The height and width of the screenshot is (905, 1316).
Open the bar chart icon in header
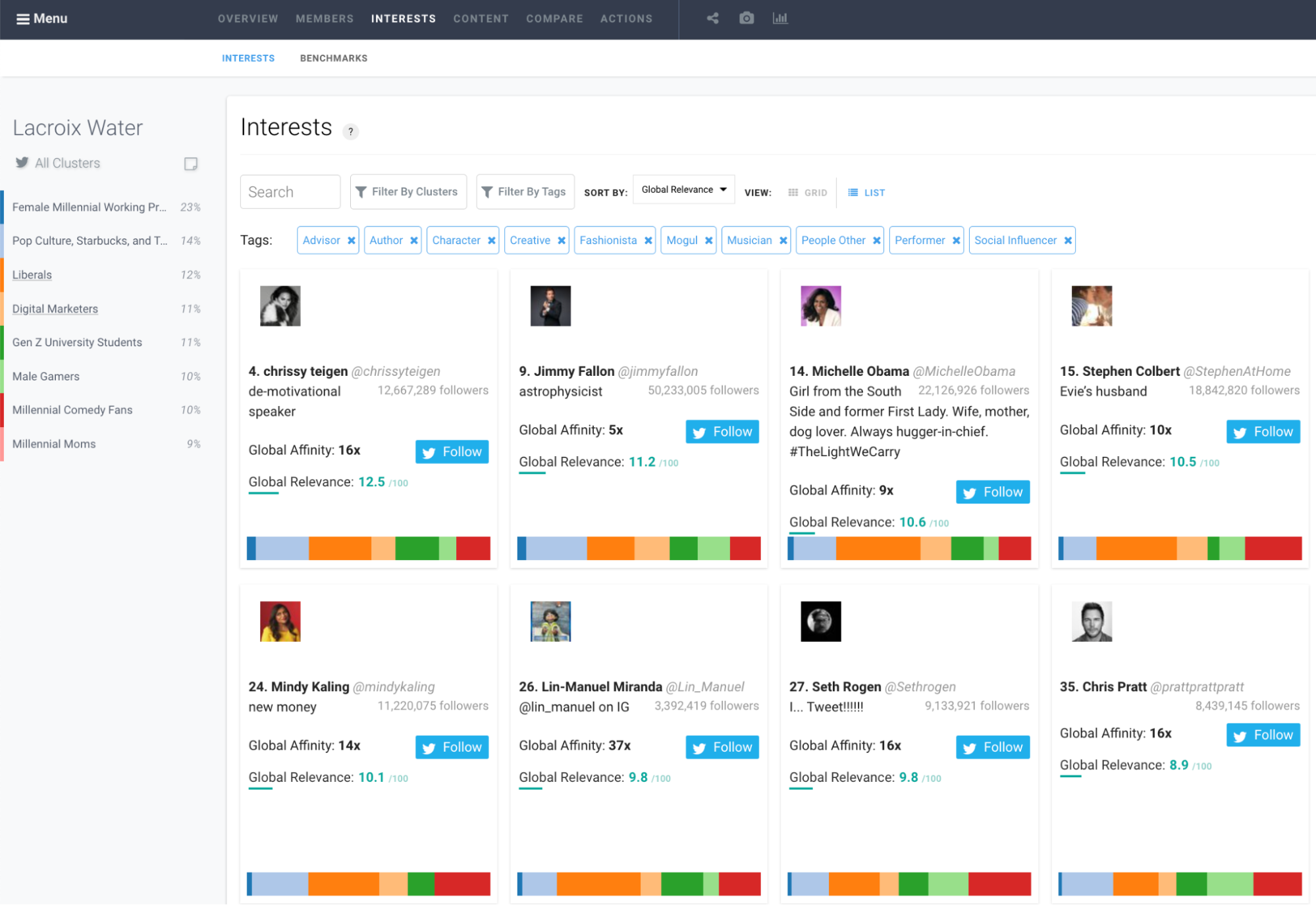780,18
